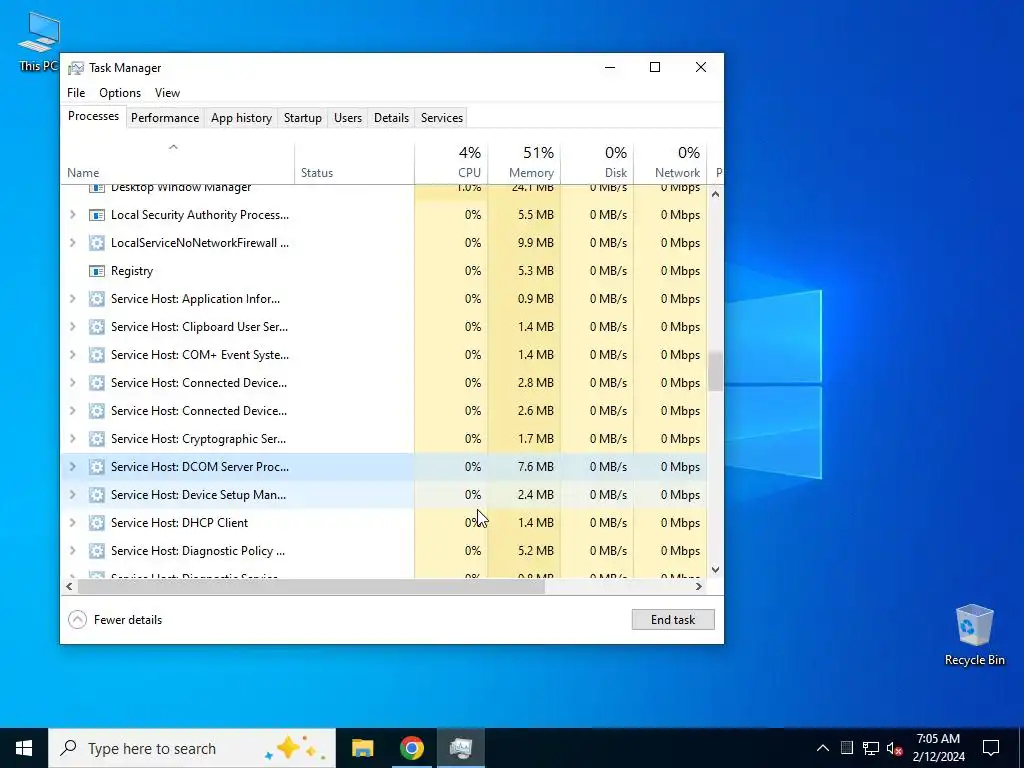Image resolution: width=1024 pixels, height=768 pixels.
Task: Open the File menu
Action: point(76,93)
